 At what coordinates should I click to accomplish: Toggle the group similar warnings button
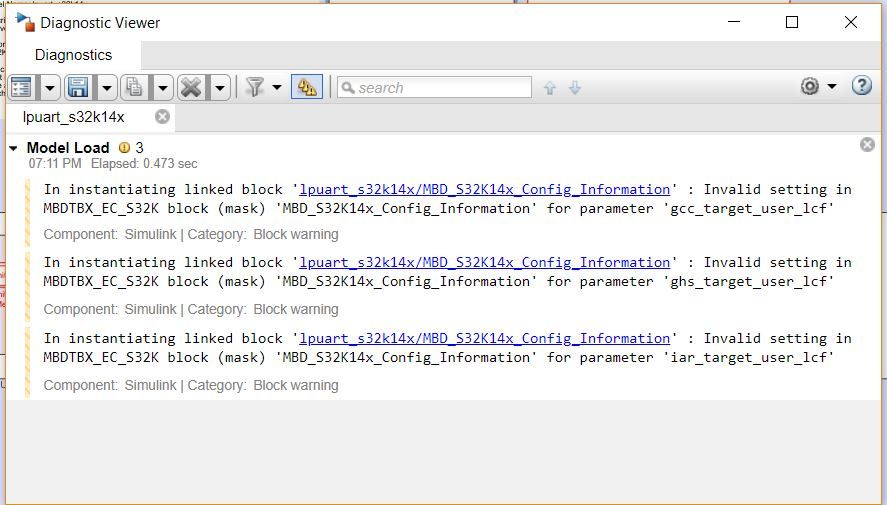pyautogui.click(x=307, y=87)
